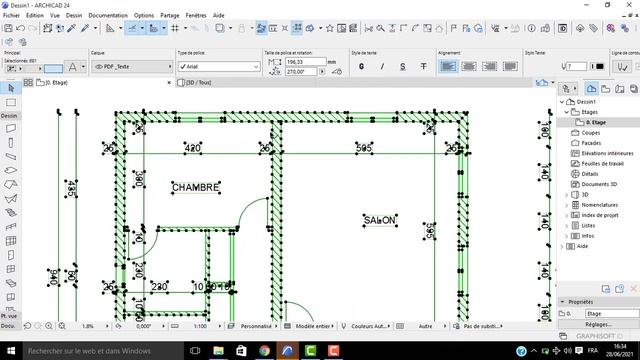The width and height of the screenshot is (640, 360).
Task: Click the black text pen color swatch
Action: pyautogui.click(x=600, y=66)
